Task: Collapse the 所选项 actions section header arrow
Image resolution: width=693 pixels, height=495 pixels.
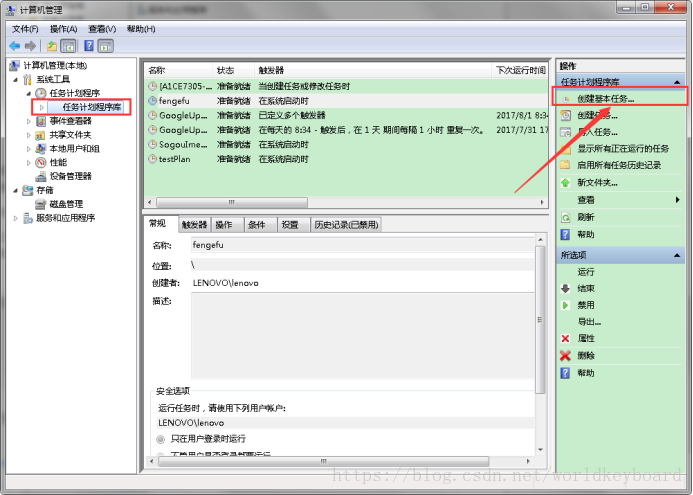Action: [x=677, y=255]
